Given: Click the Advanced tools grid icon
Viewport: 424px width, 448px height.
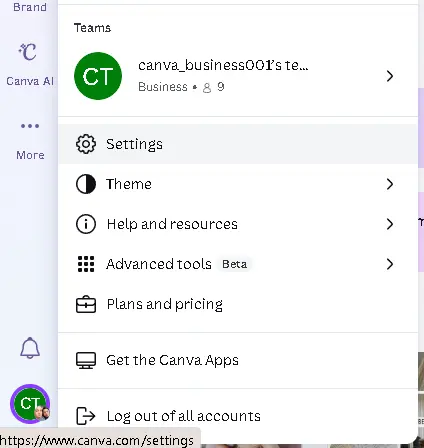Looking at the screenshot, I should point(86,264).
